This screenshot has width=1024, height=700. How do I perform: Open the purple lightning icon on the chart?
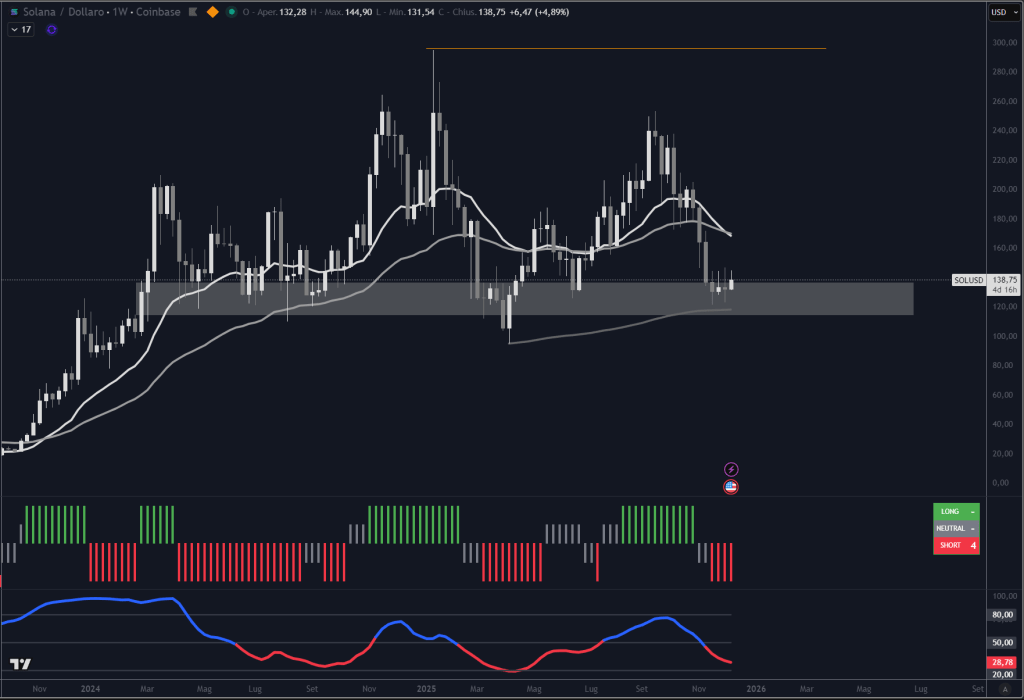coord(733,467)
